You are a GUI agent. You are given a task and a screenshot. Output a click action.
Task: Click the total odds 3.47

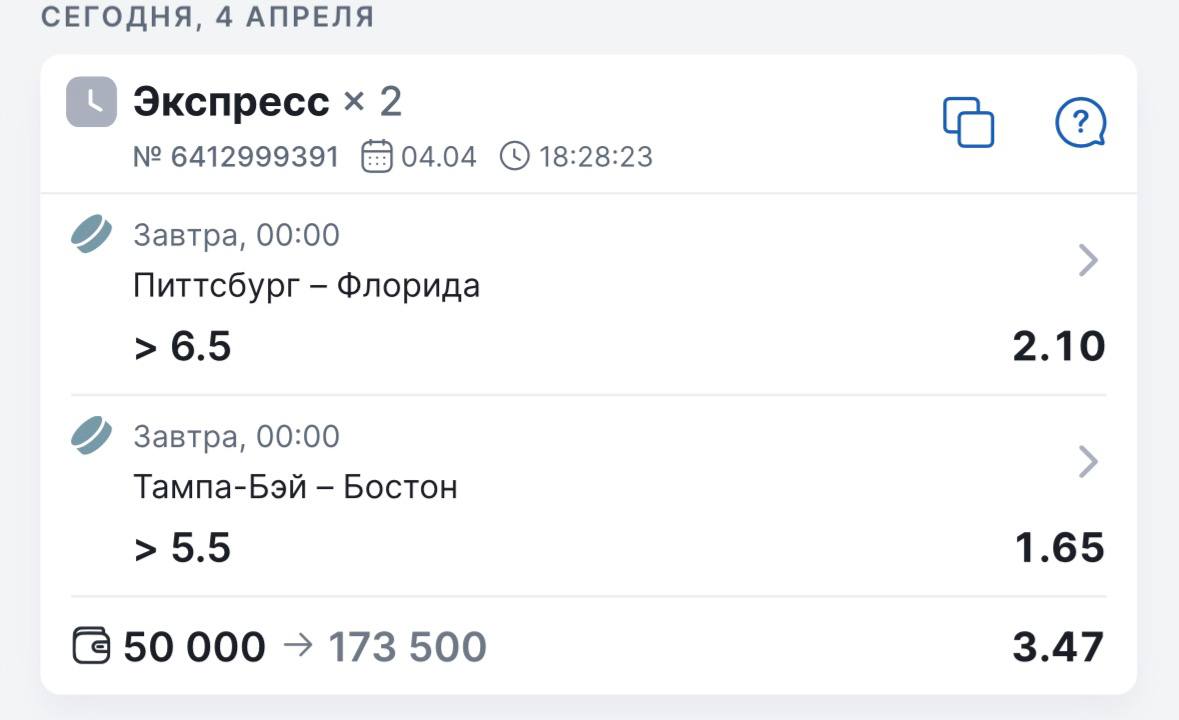[x=1058, y=647]
